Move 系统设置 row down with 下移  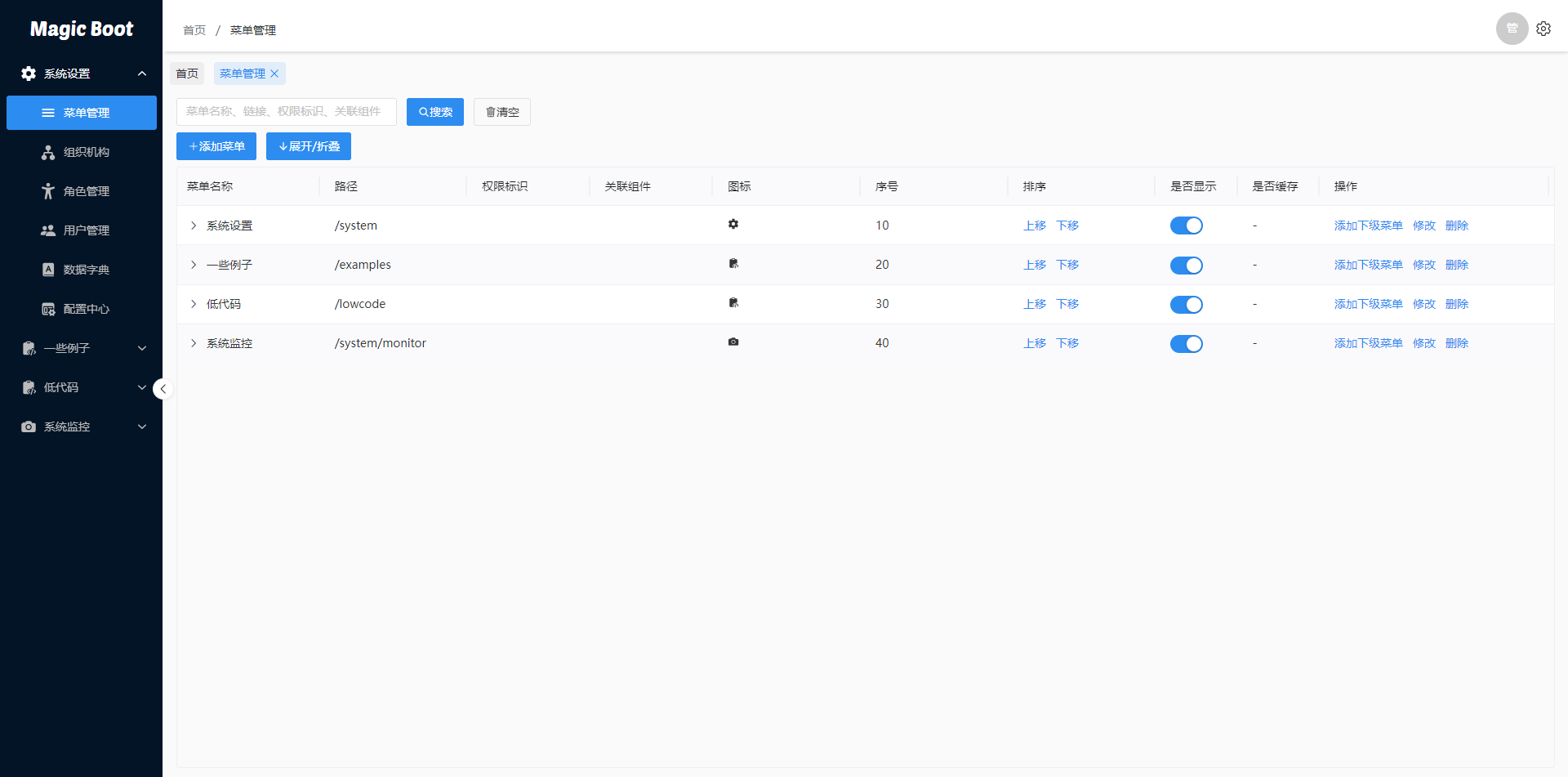[x=1067, y=226]
